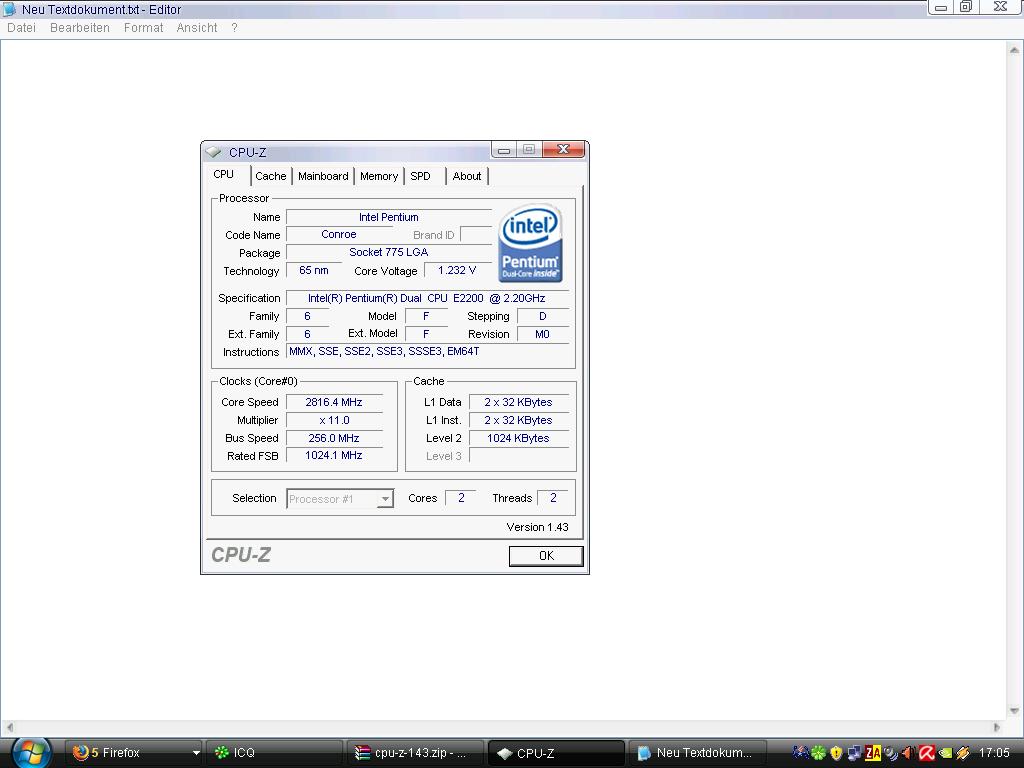Activate Neu Textdokum... taskbar button
The image size is (1024, 768).
click(697, 753)
